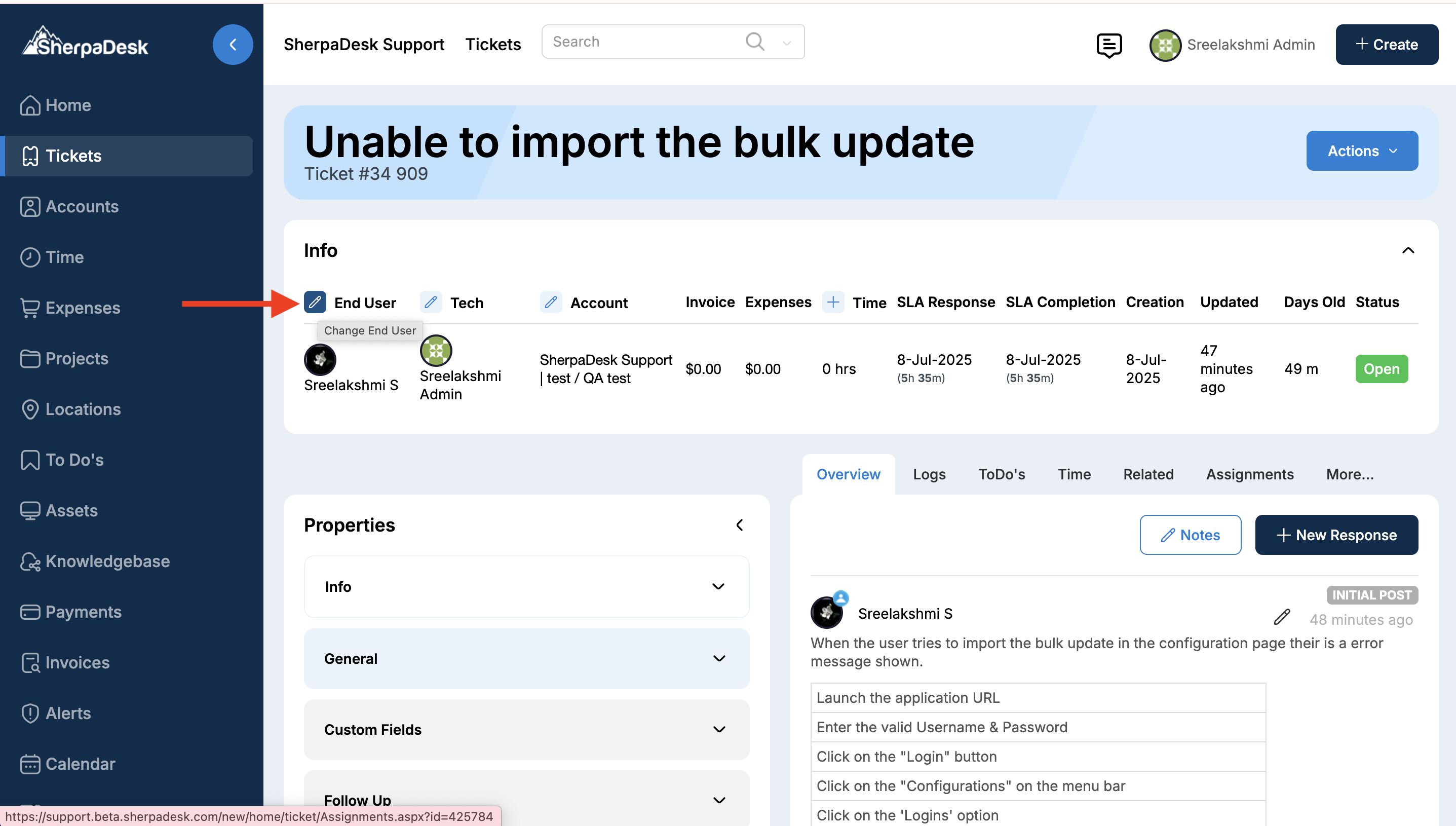Edit the initial post with the pencil icon
This screenshot has width=1456, height=826.
(x=1281, y=617)
